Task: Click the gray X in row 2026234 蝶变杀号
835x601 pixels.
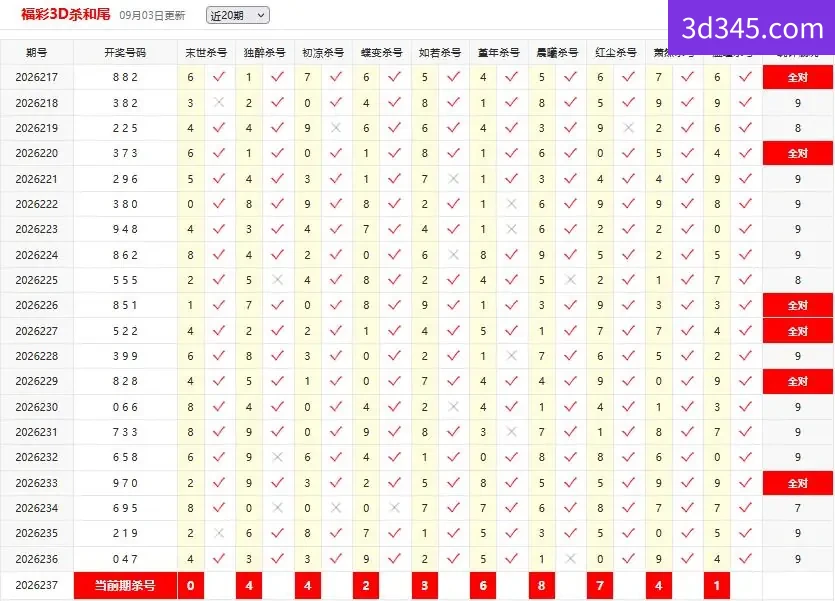Action: click(x=395, y=508)
